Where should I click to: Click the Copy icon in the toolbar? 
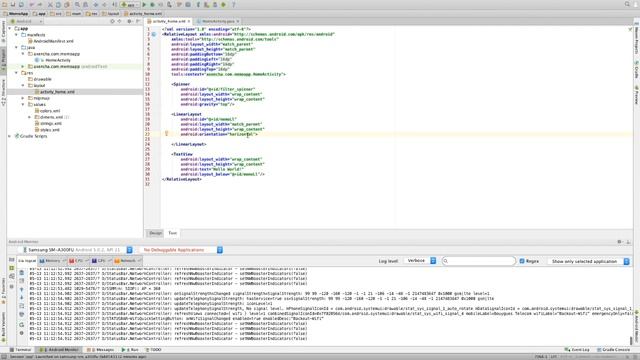(58, 4)
